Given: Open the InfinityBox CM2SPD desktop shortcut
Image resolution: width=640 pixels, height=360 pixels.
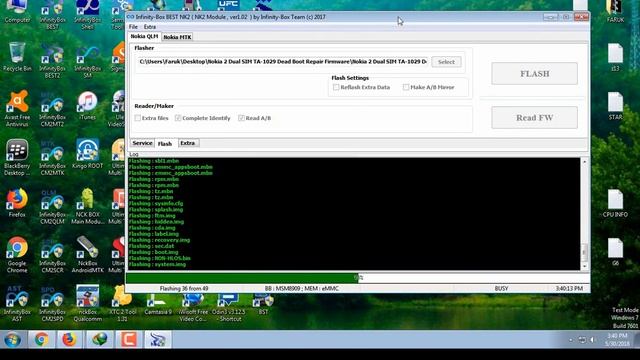Looking at the screenshot, I should tap(52, 304).
